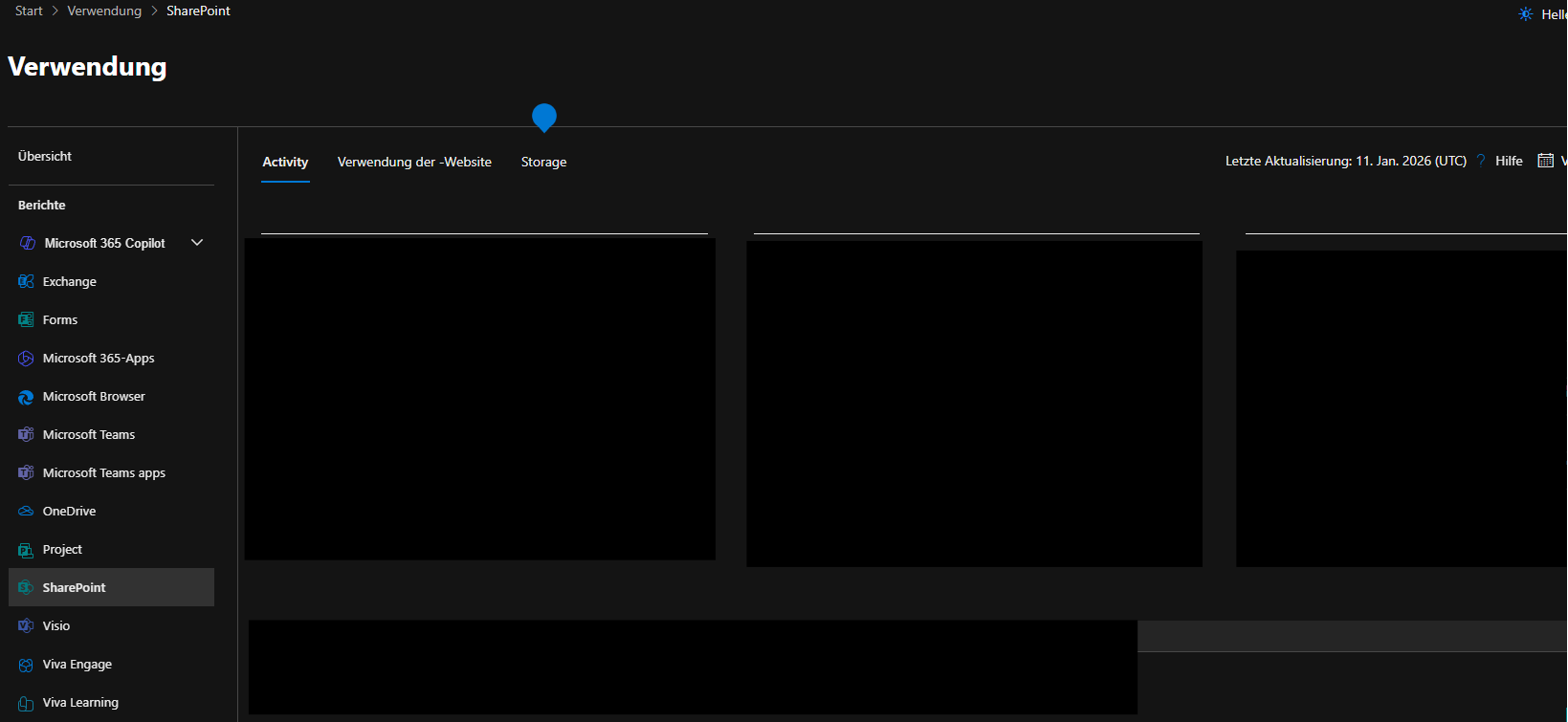Image resolution: width=1568 pixels, height=722 pixels.
Task: Open the OneDrive cloud icon
Action: [26, 511]
